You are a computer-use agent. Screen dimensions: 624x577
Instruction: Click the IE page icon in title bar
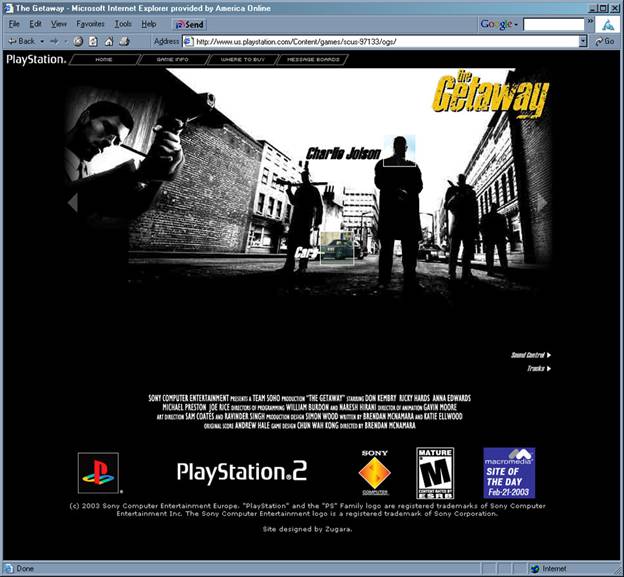pyautogui.click(x=9, y=8)
